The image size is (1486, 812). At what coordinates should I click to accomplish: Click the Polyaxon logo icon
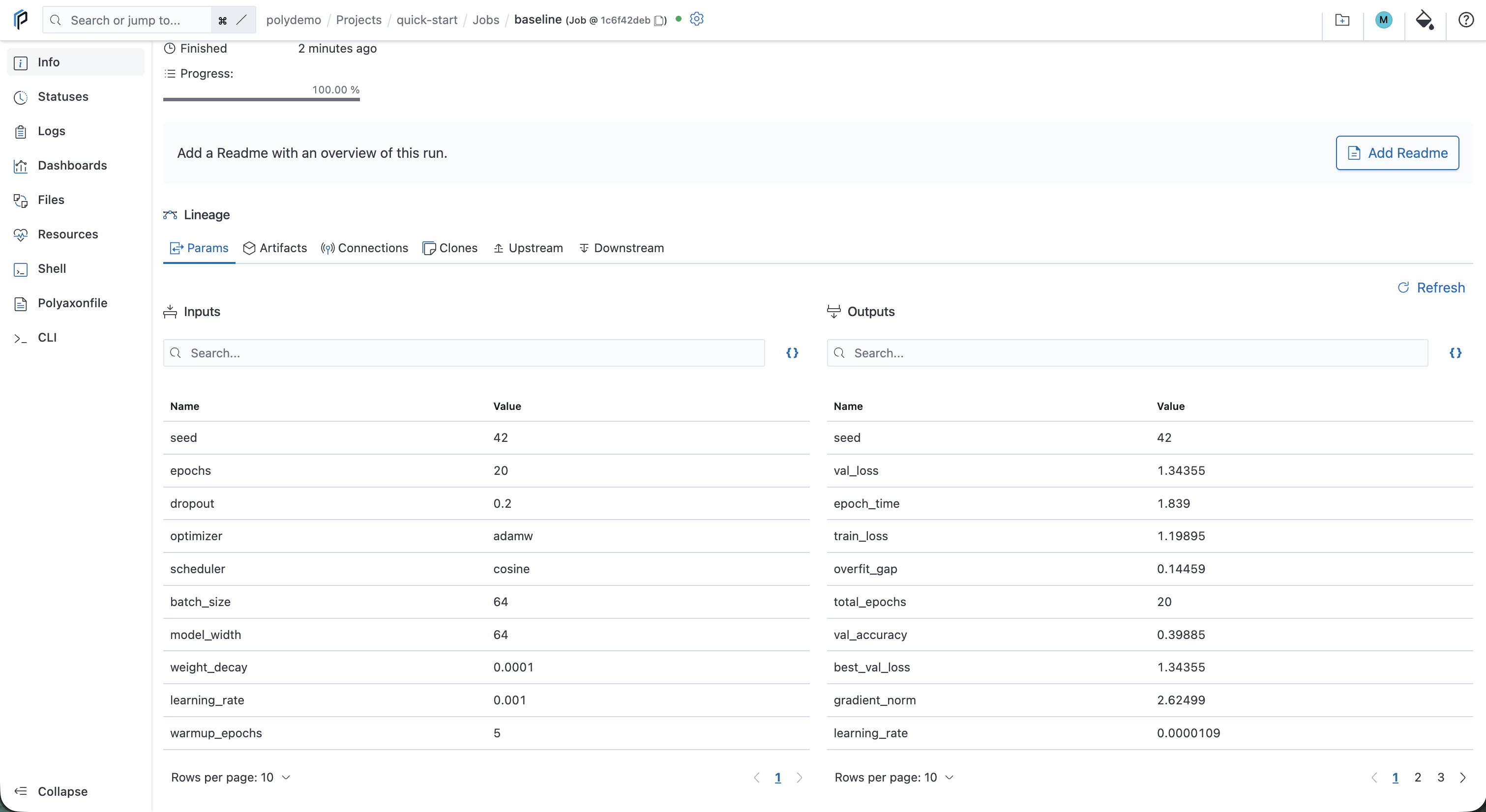(21, 20)
